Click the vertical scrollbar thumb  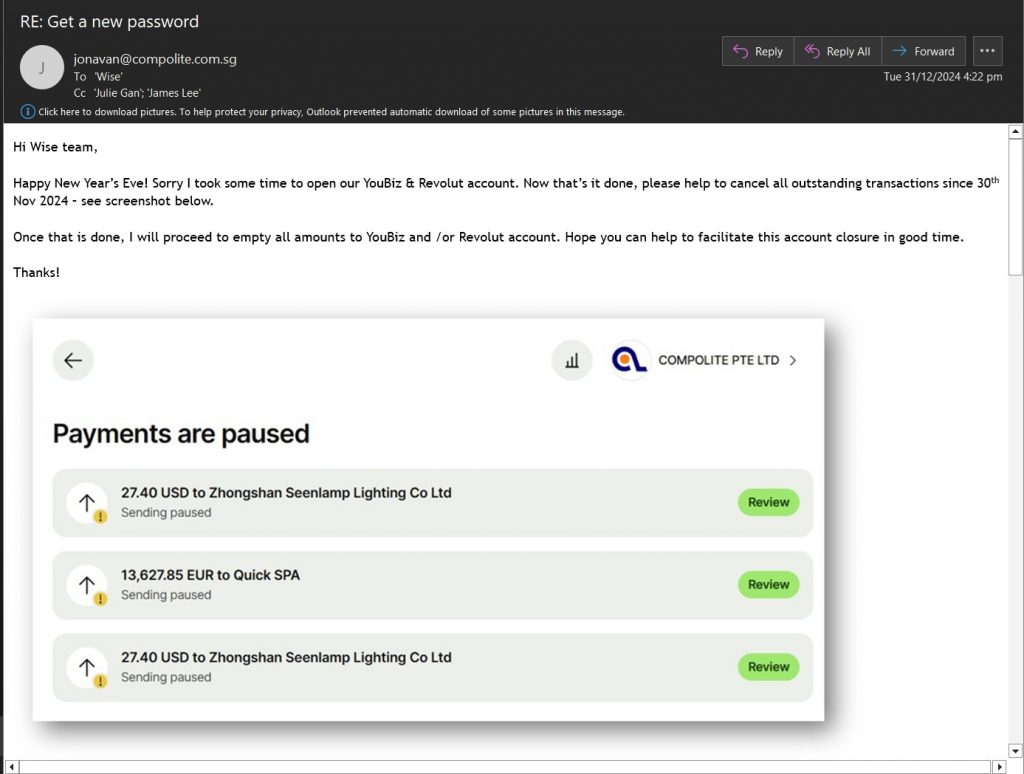1015,207
